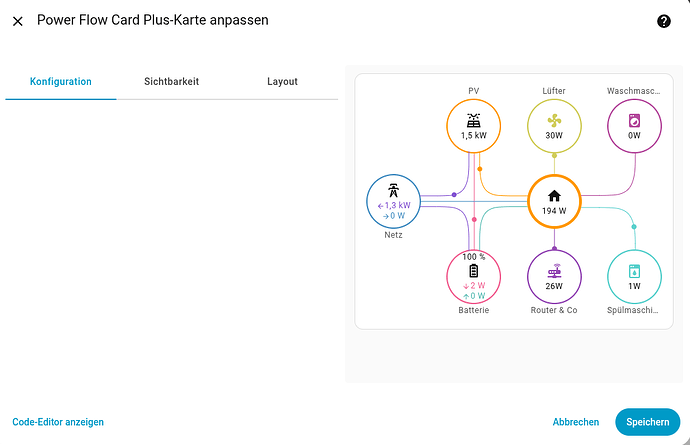Open the help question mark icon
This screenshot has height=445, width=690.
tap(663, 21)
